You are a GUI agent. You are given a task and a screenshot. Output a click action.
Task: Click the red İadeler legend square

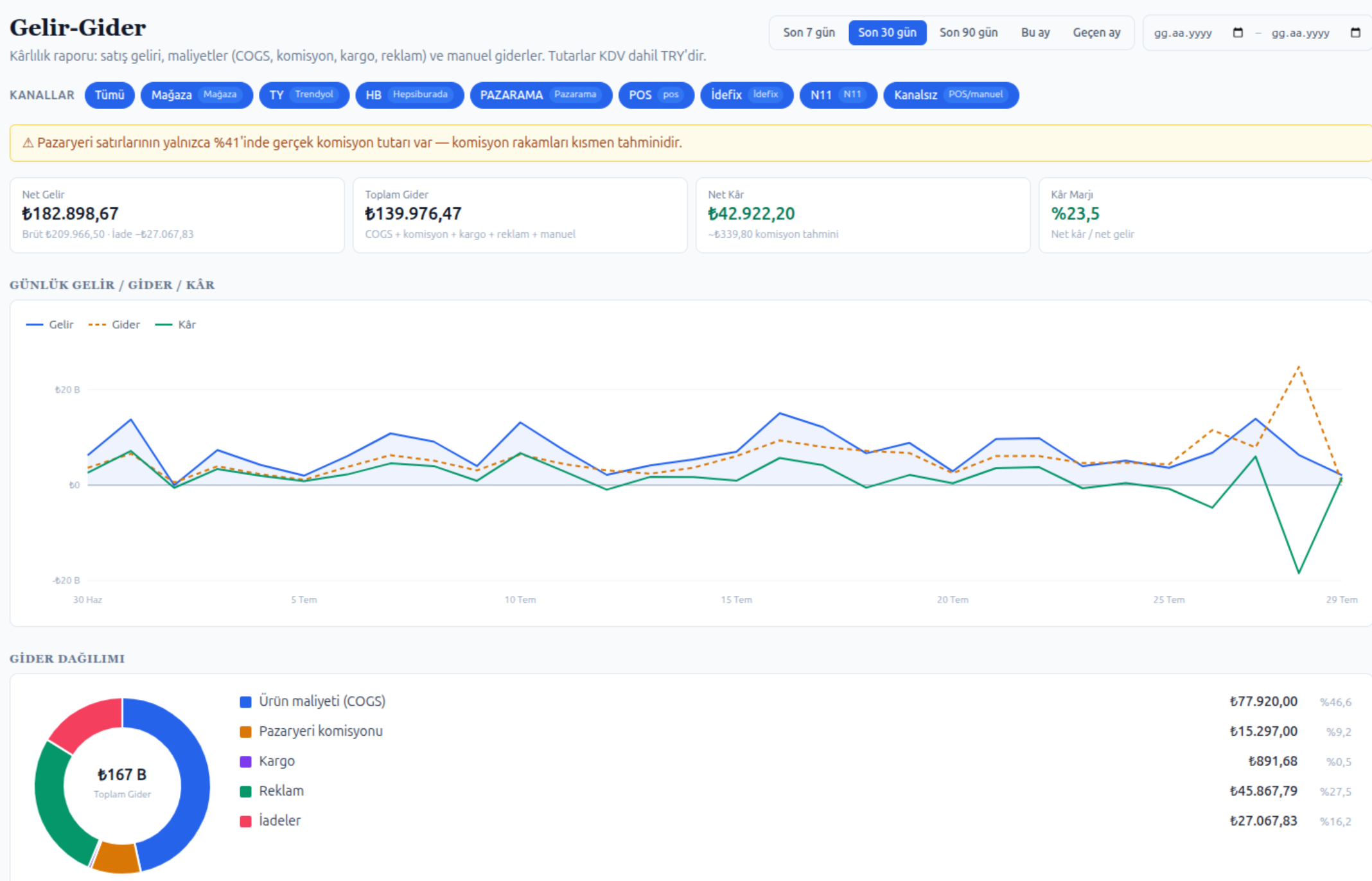[x=245, y=821]
